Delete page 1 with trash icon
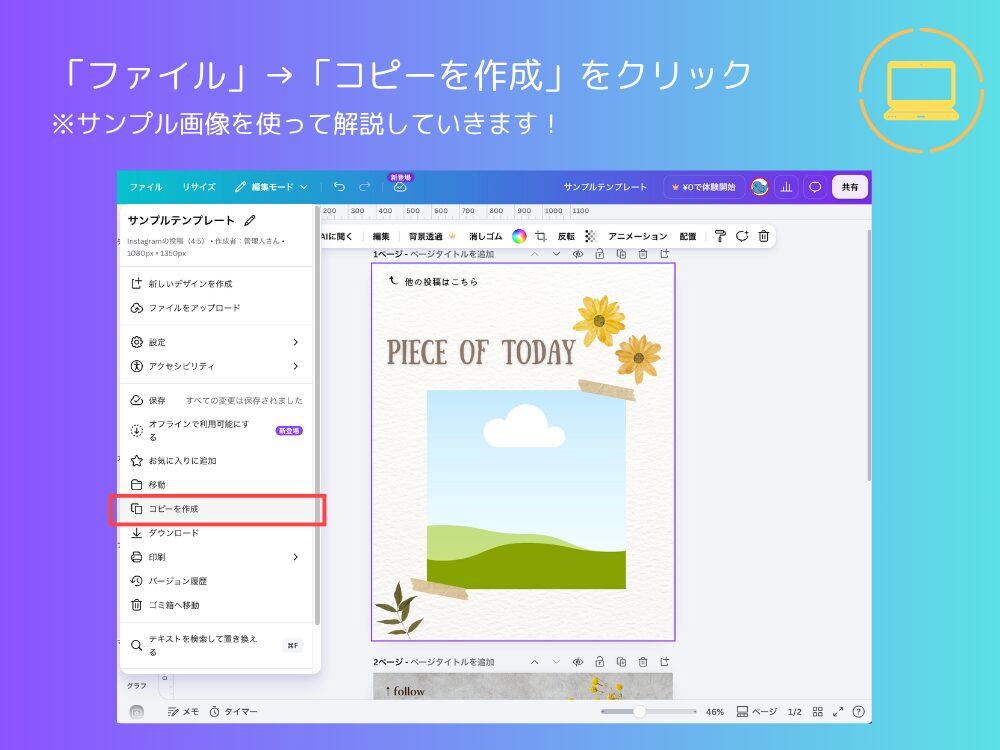Image resolution: width=1000 pixels, height=750 pixels. 643,254
